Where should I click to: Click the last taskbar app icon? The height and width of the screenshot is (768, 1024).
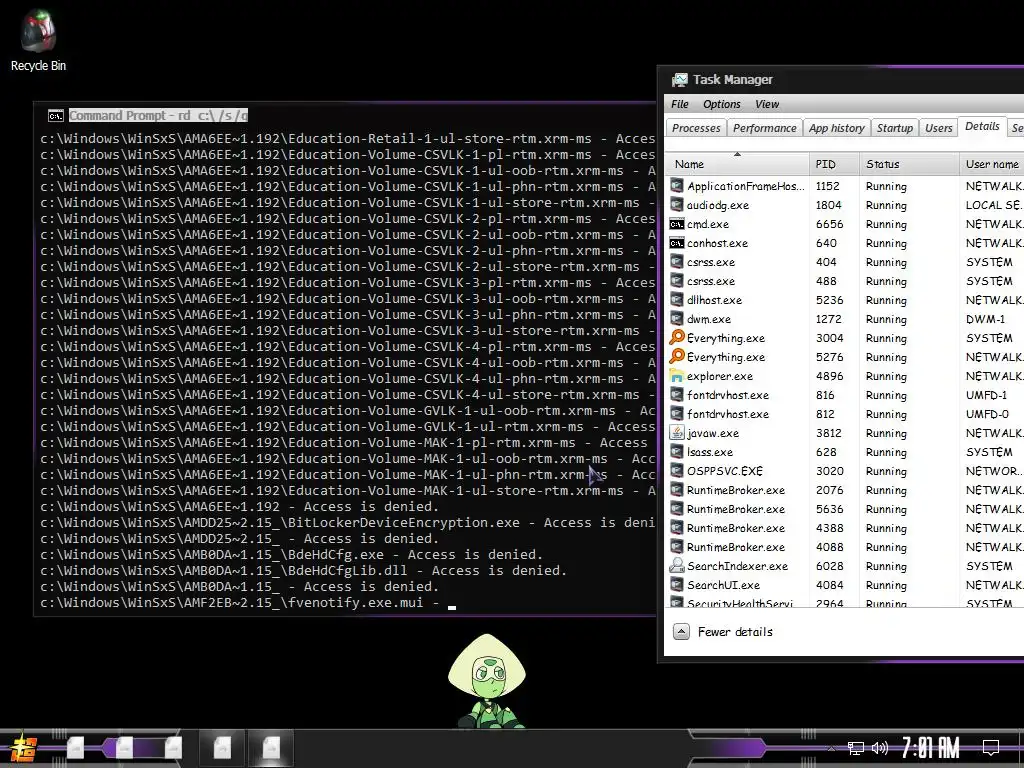point(271,748)
